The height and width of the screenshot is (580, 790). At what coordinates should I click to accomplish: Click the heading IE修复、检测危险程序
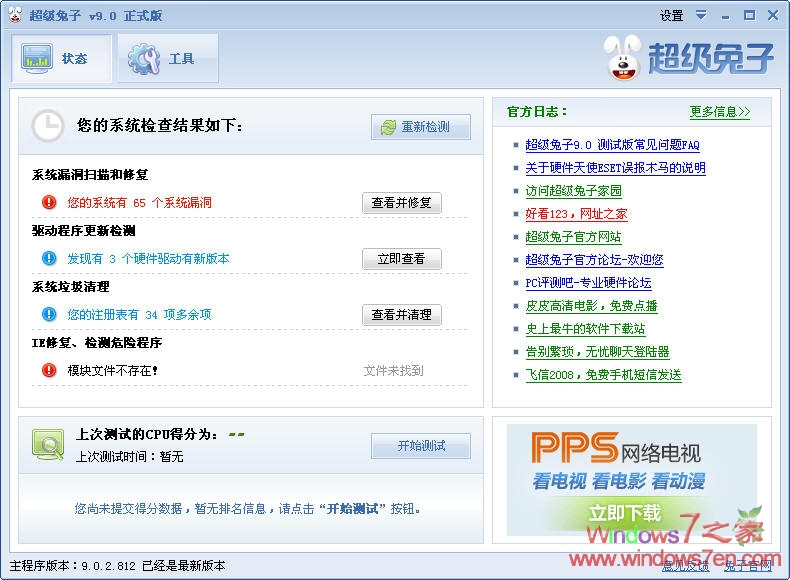(97, 343)
